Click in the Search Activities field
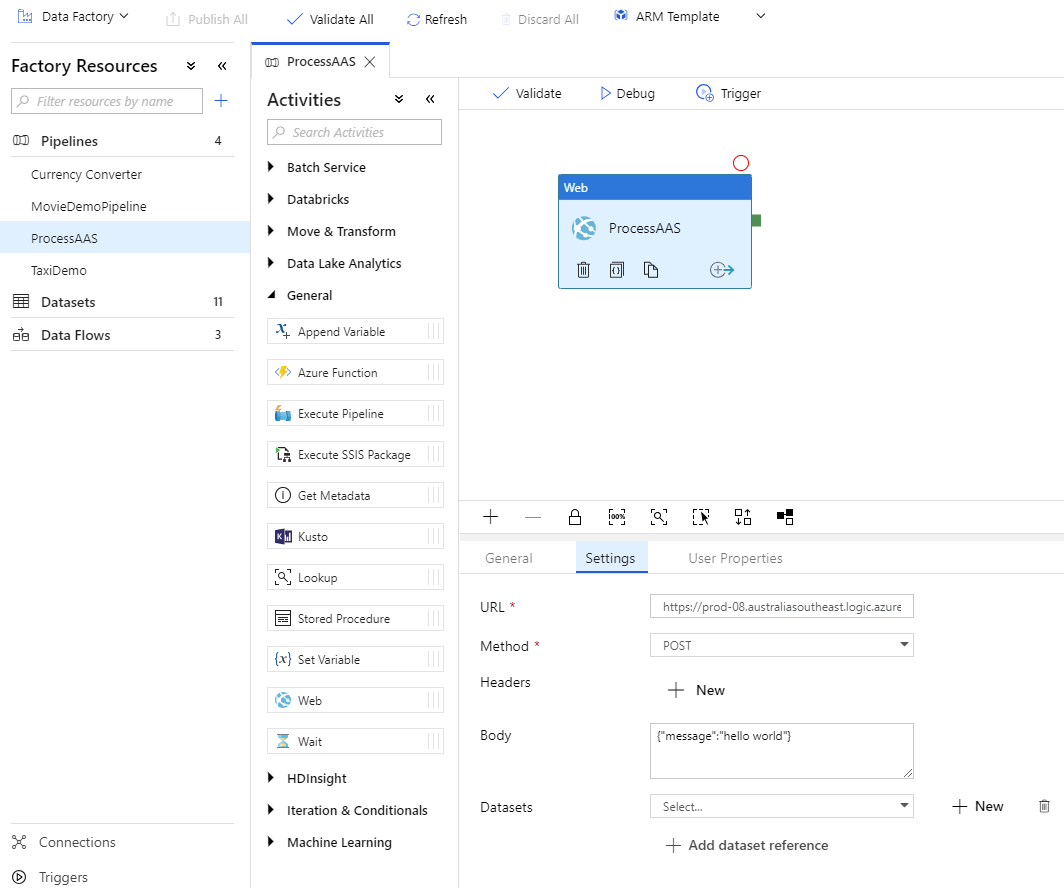This screenshot has width=1064, height=888. pos(355,132)
